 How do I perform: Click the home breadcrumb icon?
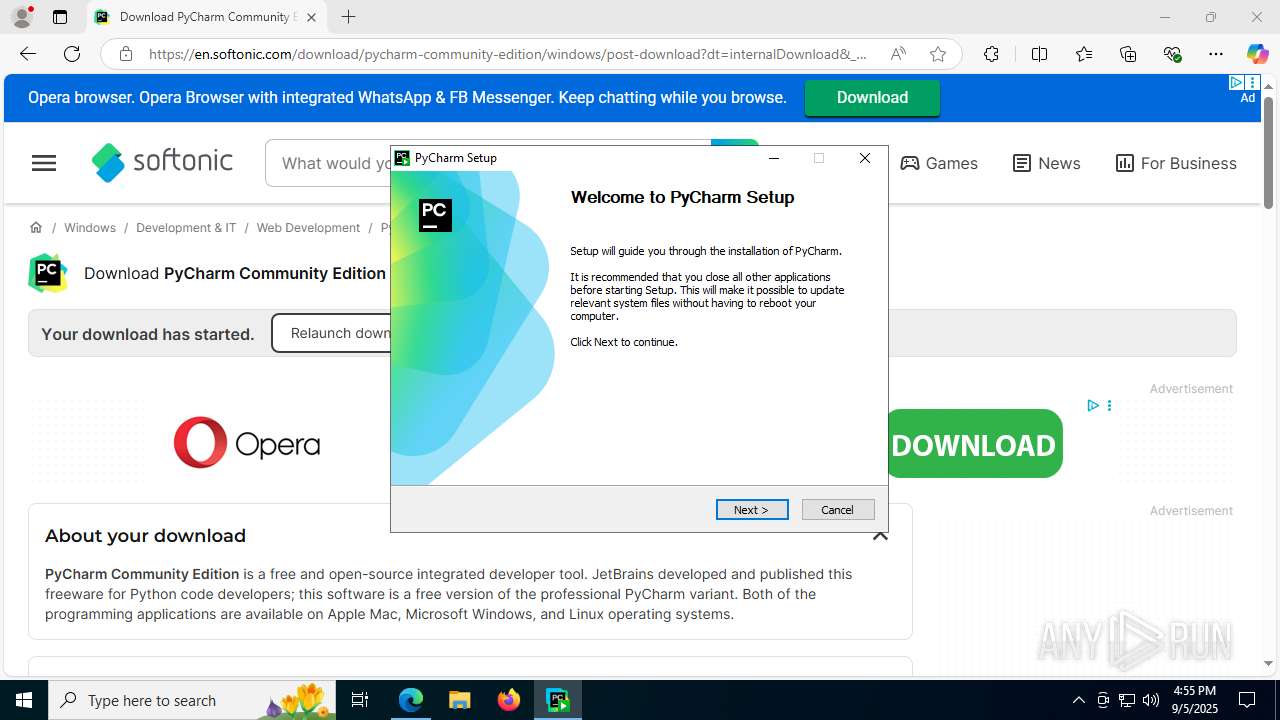pos(36,227)
